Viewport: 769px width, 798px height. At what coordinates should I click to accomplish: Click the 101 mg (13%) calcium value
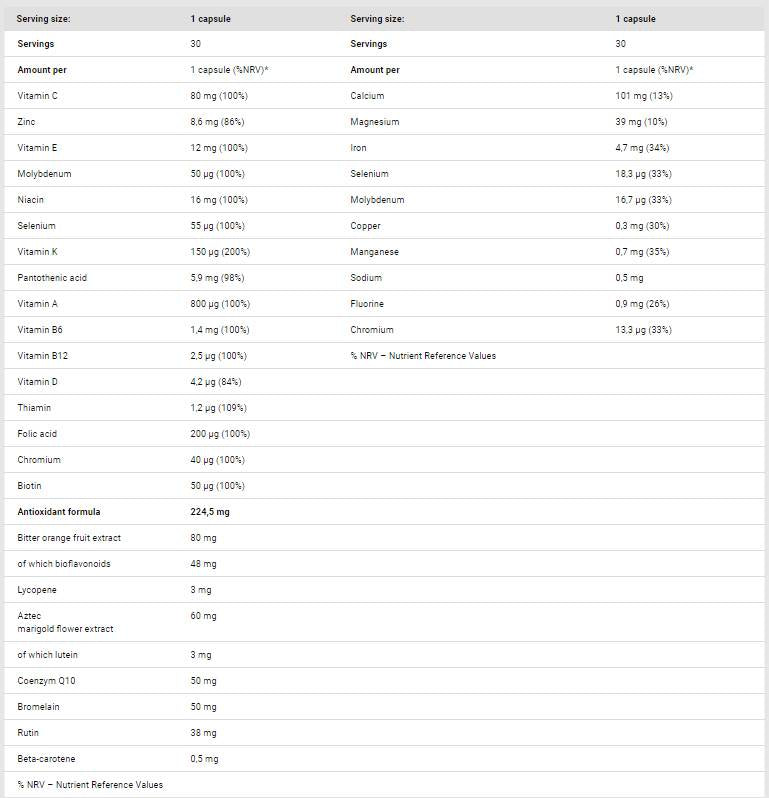(x=645, y=96)
